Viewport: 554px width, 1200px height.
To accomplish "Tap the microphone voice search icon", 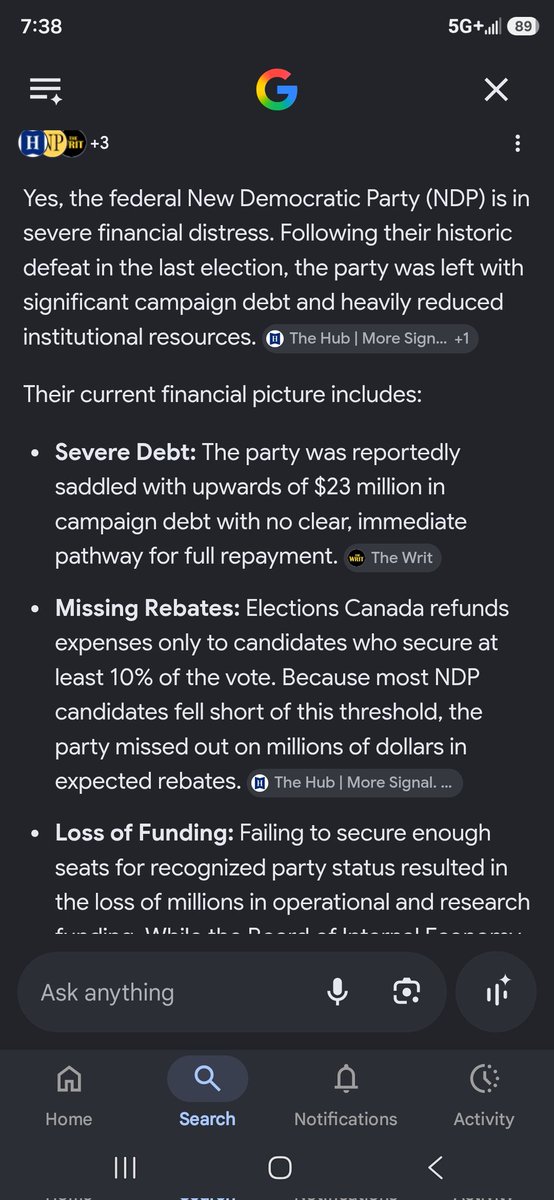I will click(337, 992).
